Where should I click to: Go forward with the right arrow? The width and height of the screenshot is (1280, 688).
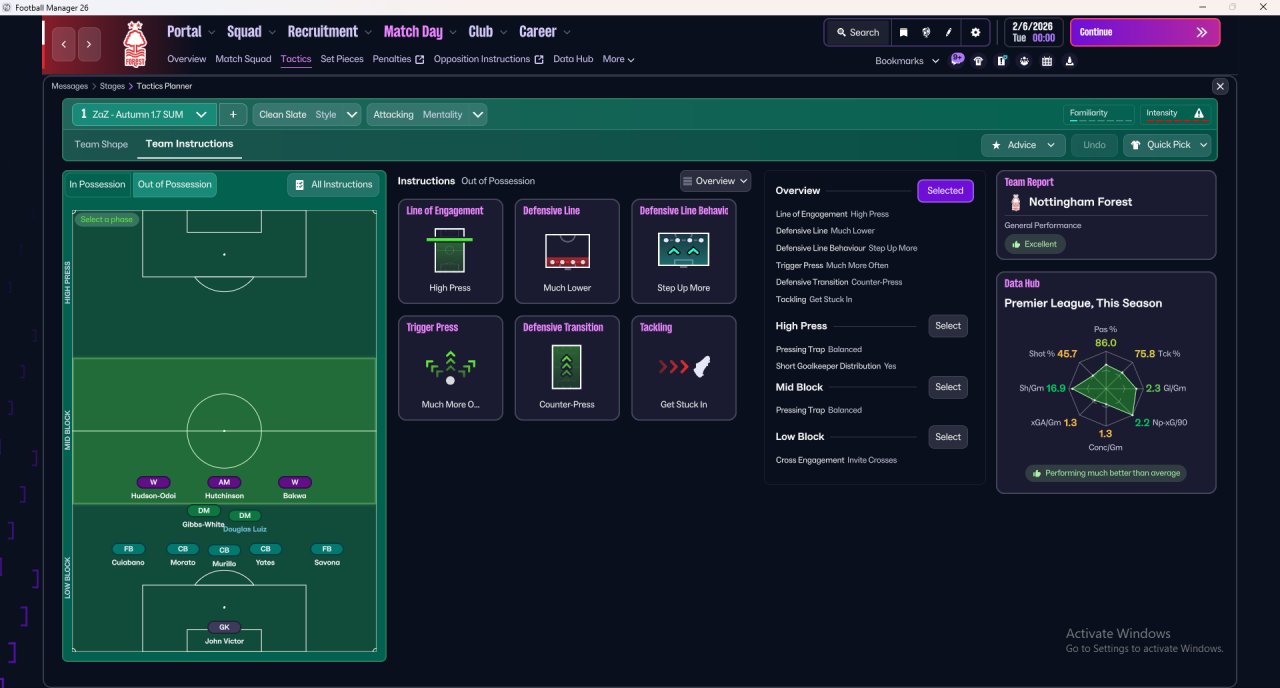point(89,44)
